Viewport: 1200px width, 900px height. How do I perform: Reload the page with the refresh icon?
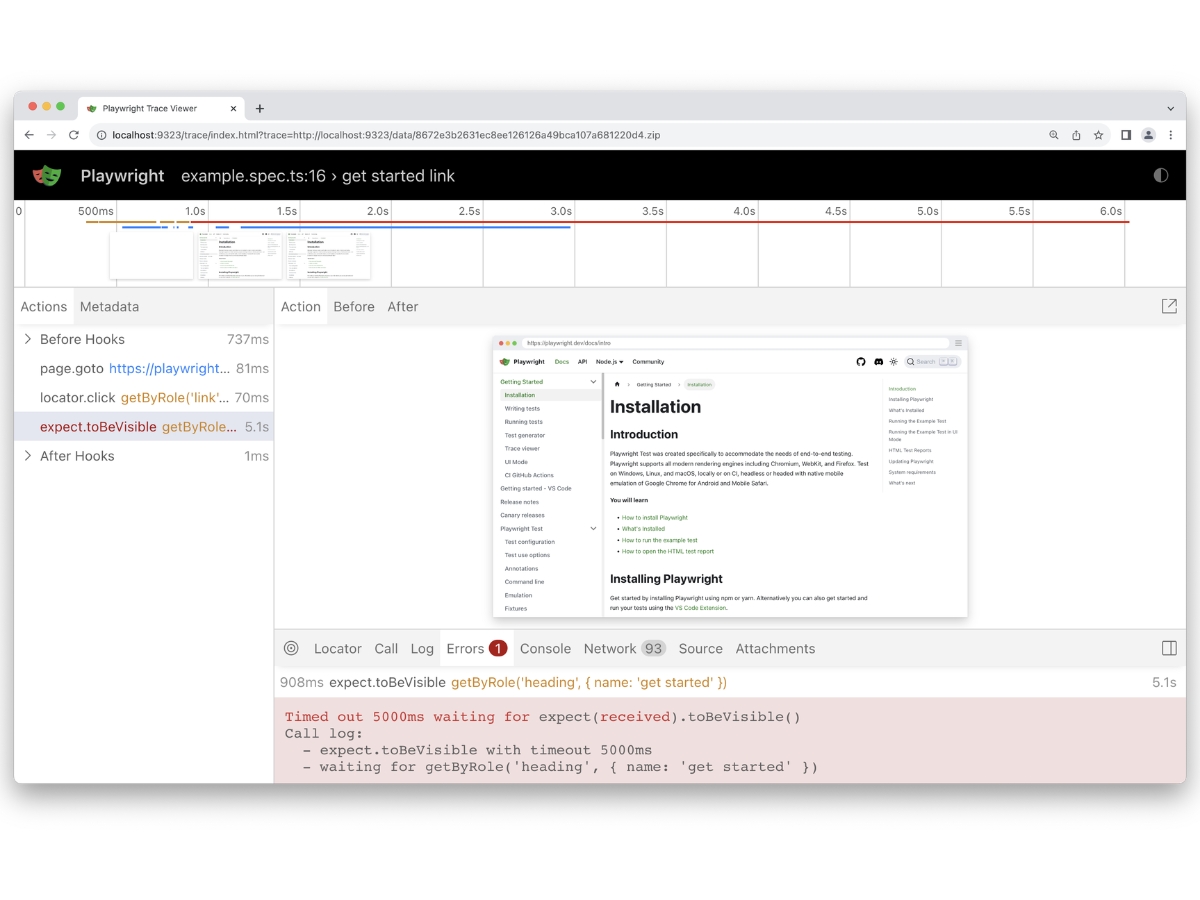tap(73, 135)
